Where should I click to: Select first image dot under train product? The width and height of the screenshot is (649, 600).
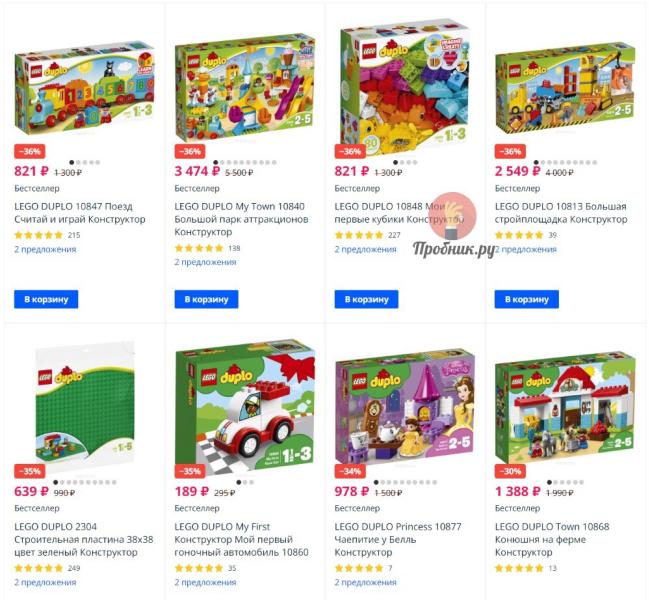72,162
